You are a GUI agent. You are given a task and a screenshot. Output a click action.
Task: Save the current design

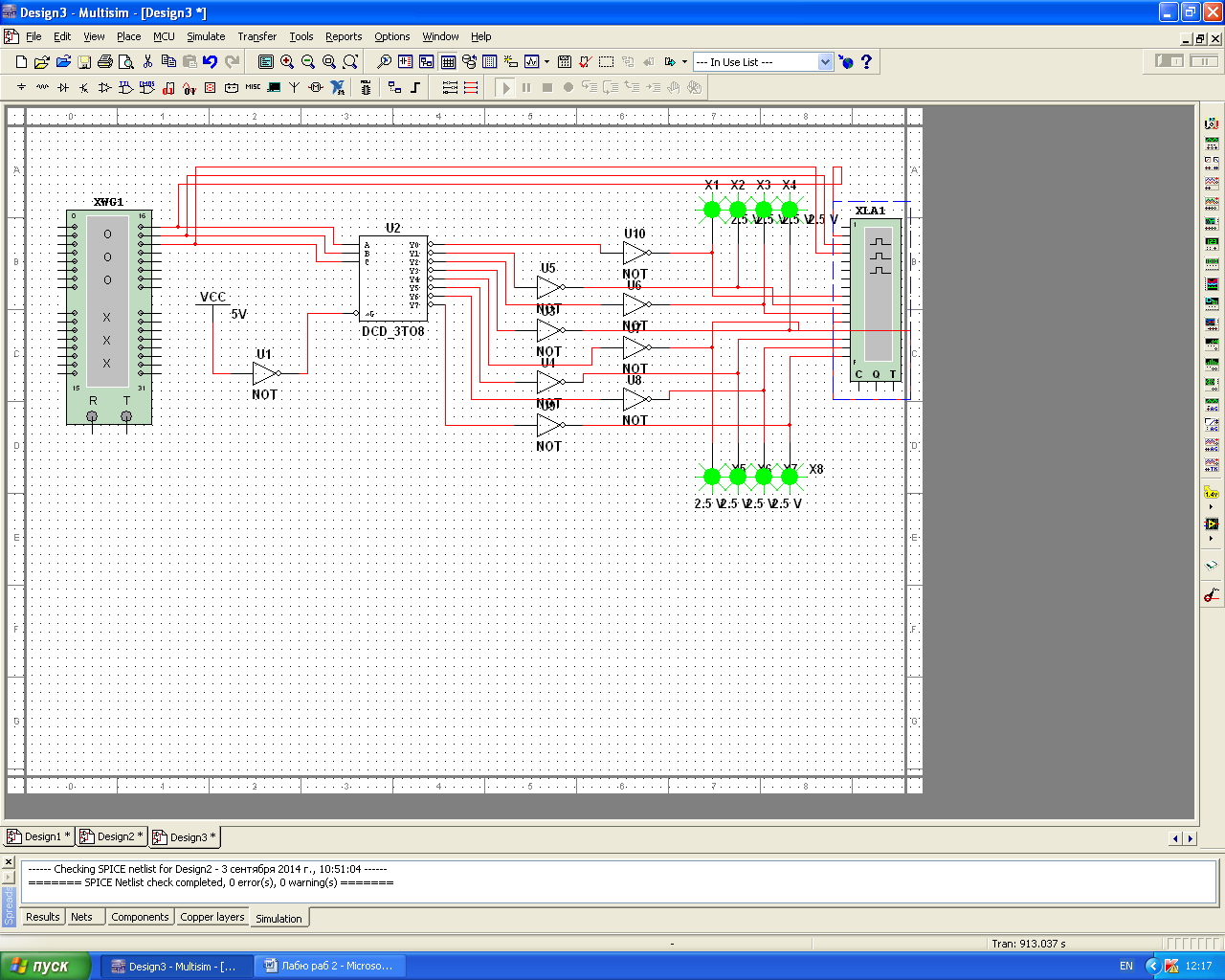point(84,61)
